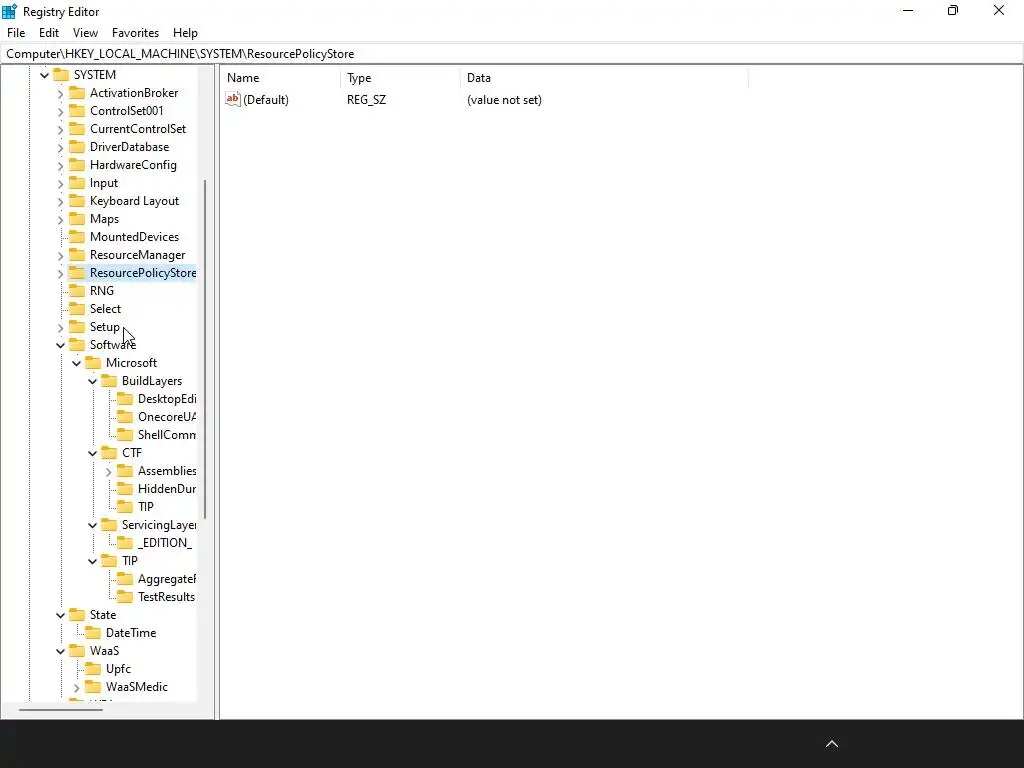Click the DesktopEdi folder icon

tap(125, 398)
